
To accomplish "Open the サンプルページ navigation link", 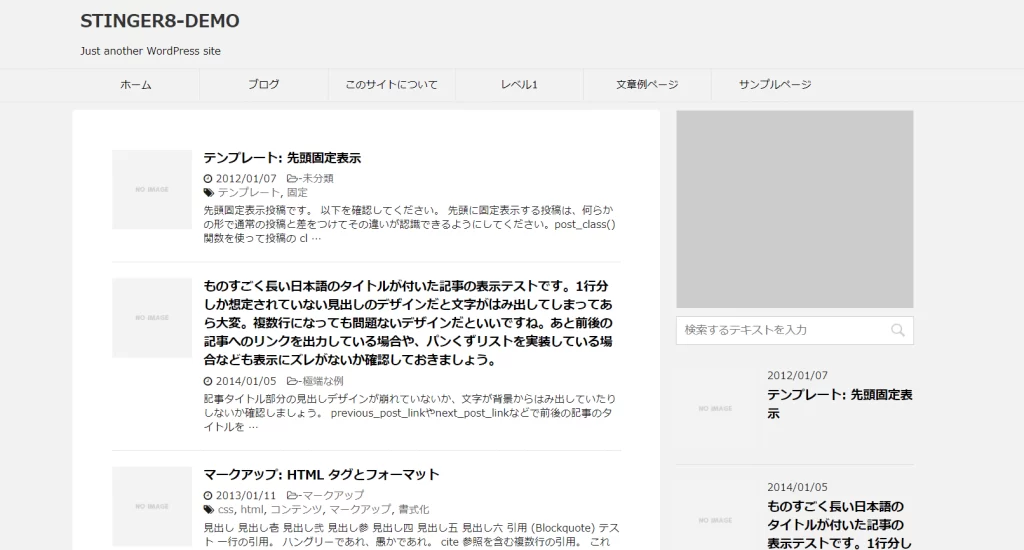I will click(x=775, y=85).
